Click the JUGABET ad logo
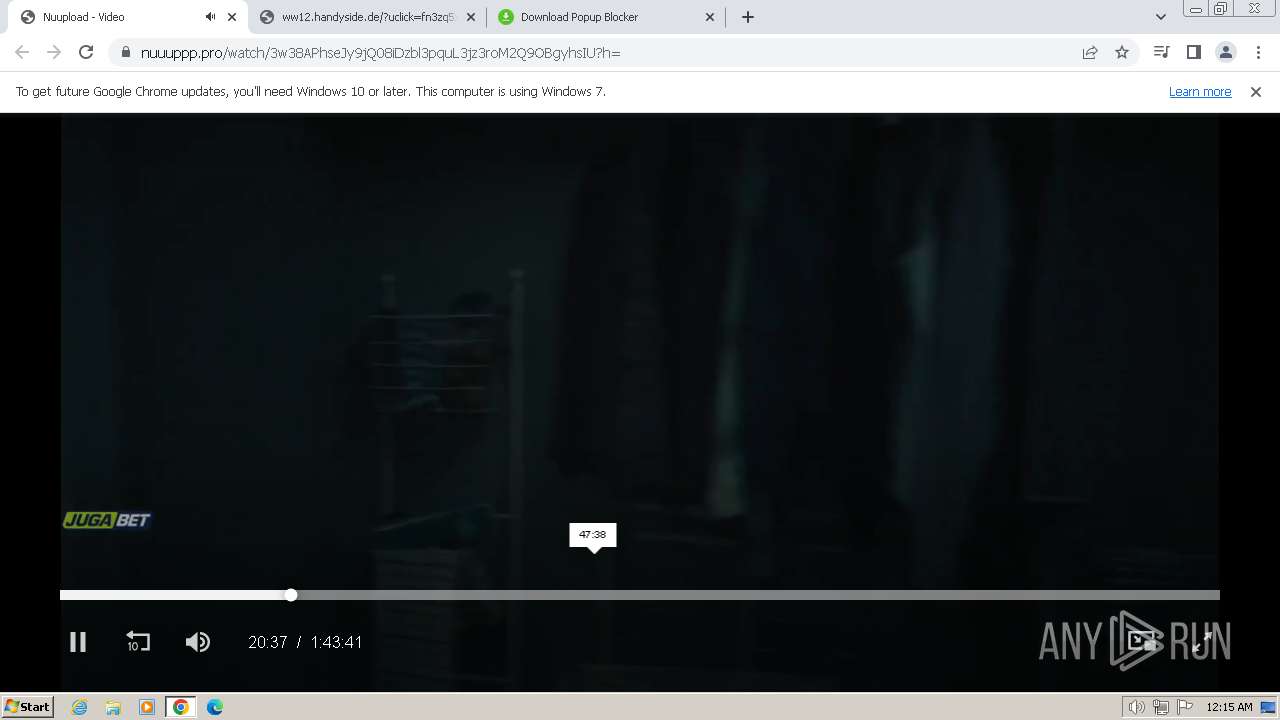Viewport: 1280px width, 720px height. tap(107, 520)
